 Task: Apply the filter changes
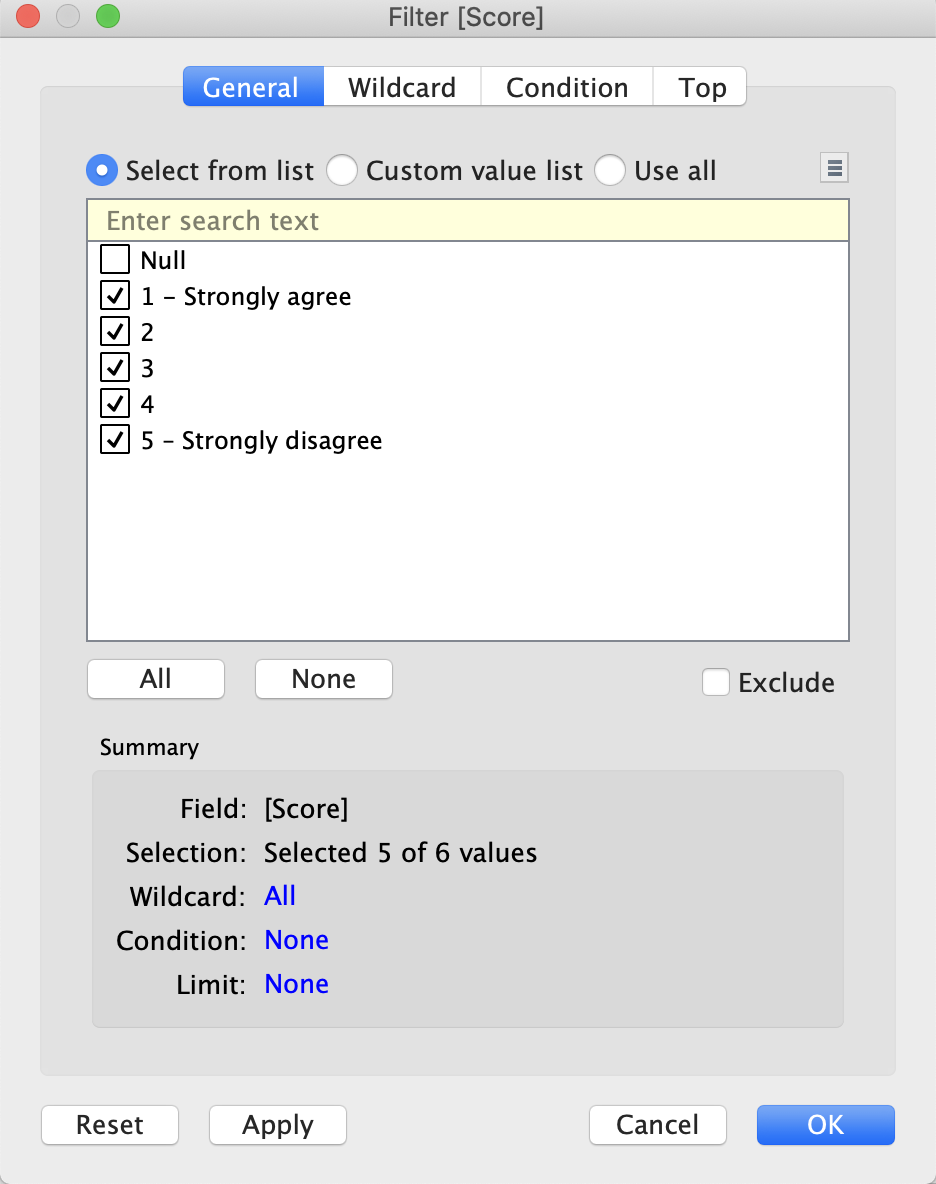click(278, 1125)
